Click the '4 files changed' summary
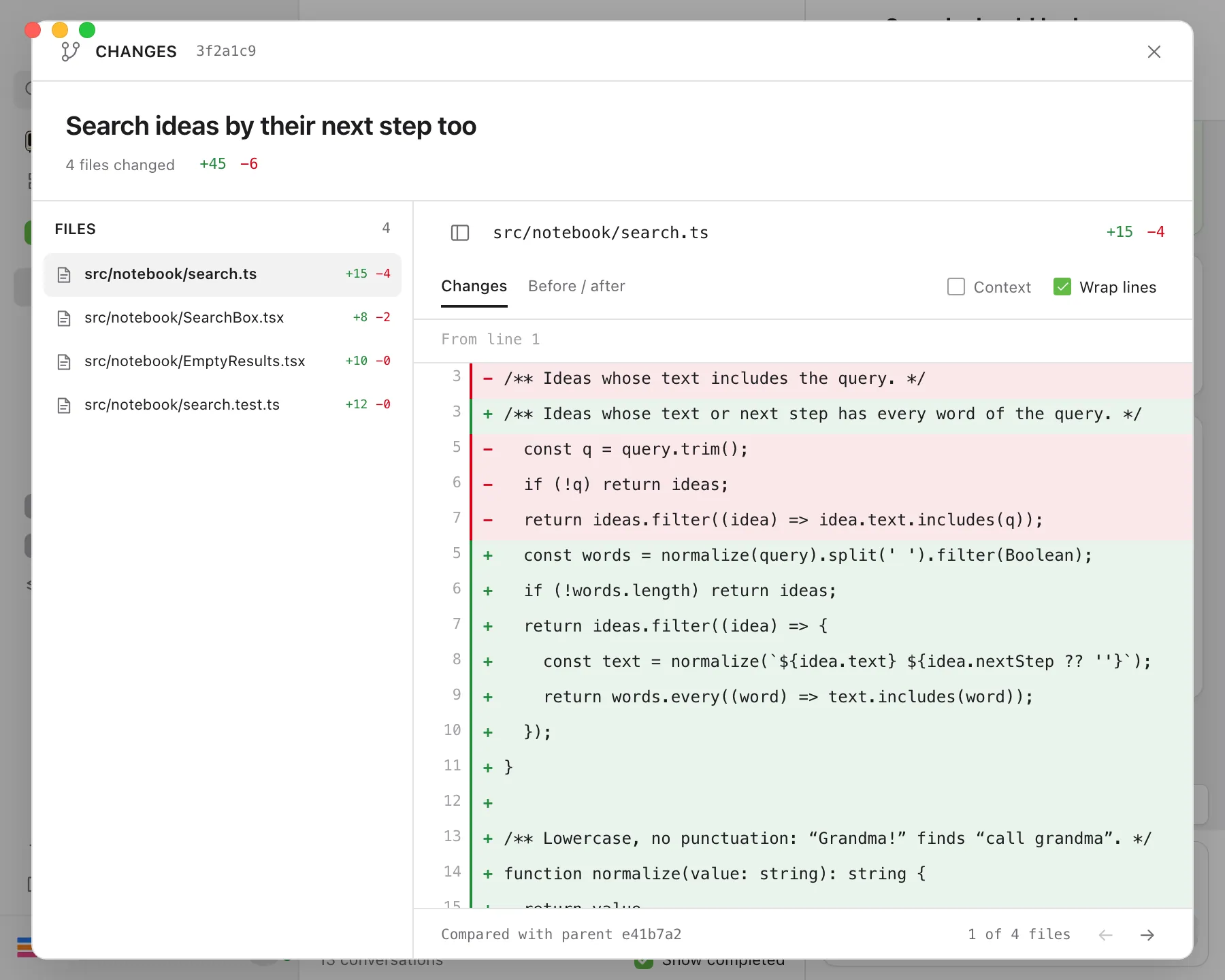The image size is (1225, 980). coord(120,165)
